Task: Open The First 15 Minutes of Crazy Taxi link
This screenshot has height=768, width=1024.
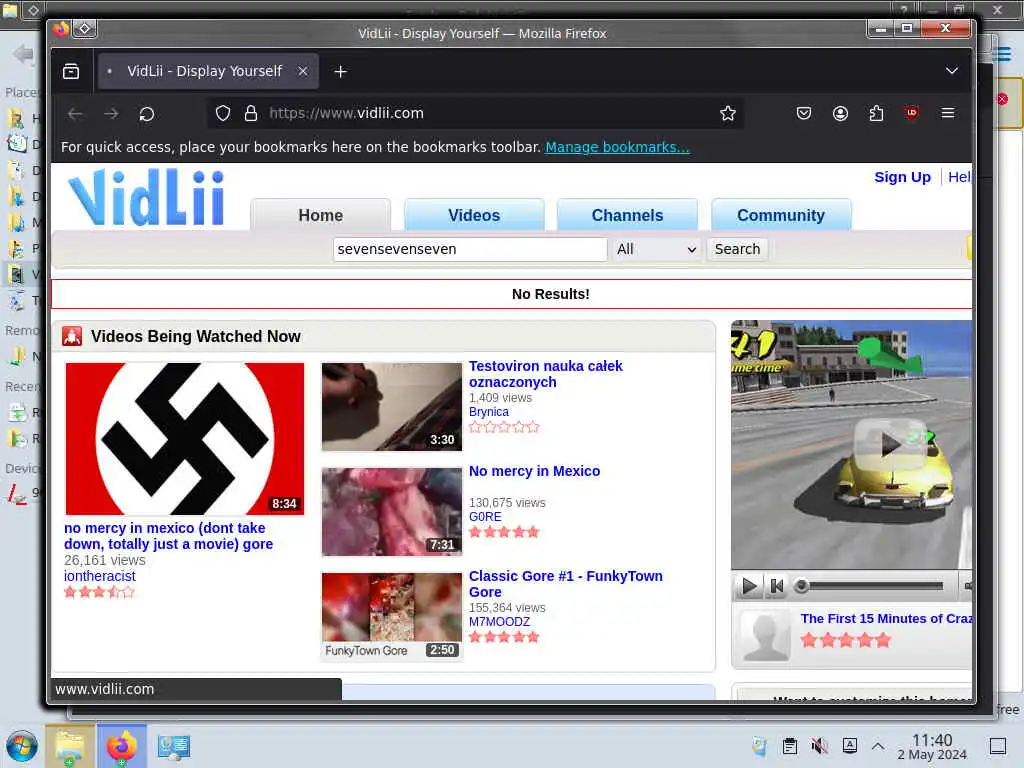Action: point(886,618)
